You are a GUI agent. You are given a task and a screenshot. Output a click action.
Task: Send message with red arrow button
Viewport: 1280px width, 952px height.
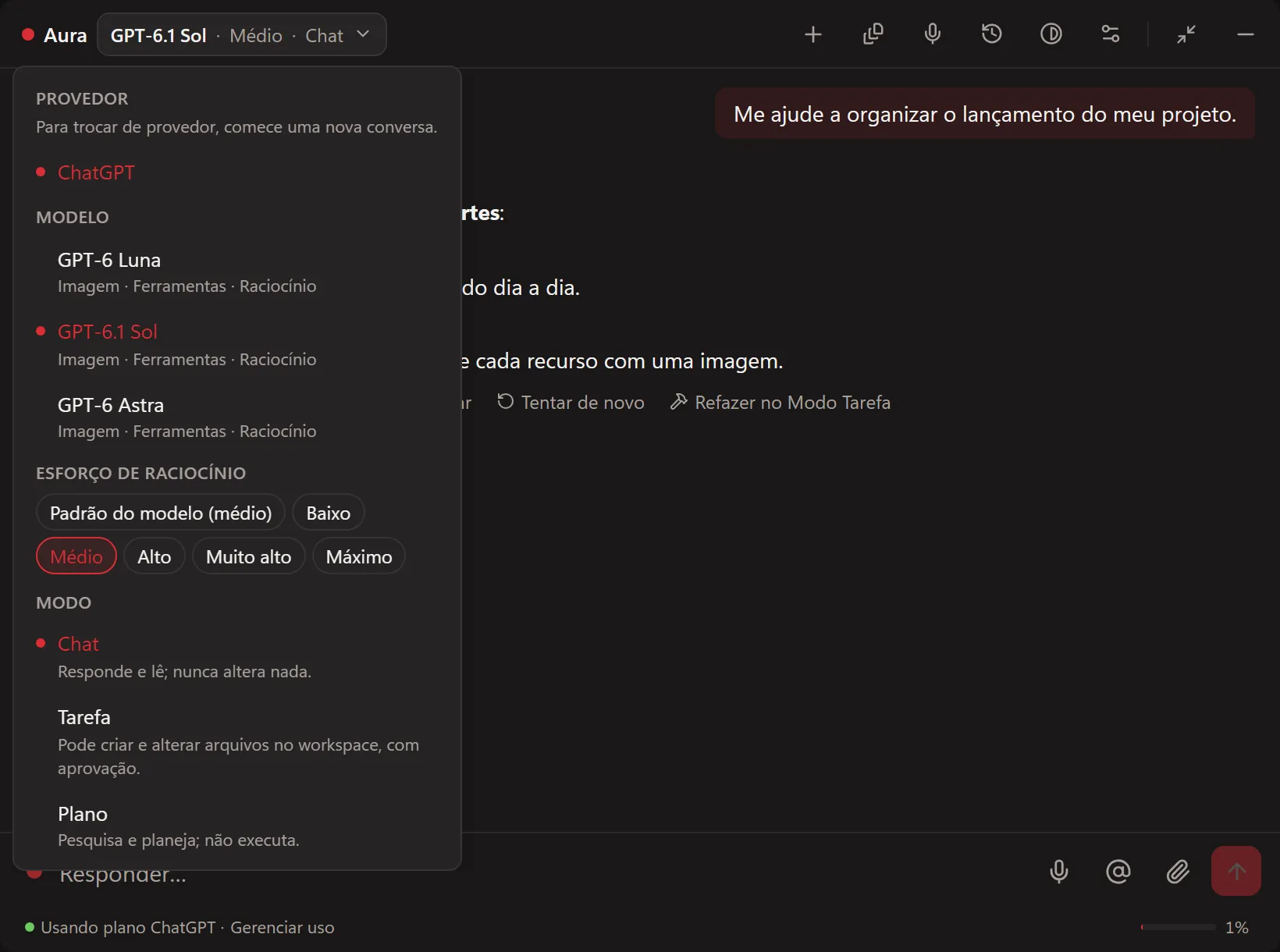(x=1236, y=871)
